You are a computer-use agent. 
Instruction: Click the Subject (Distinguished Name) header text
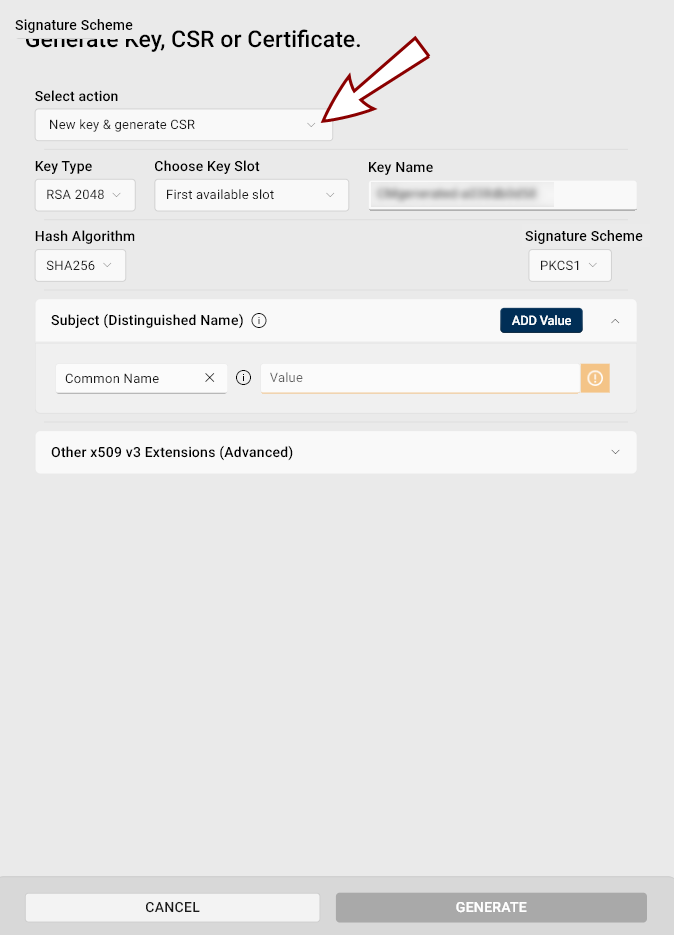147,321
